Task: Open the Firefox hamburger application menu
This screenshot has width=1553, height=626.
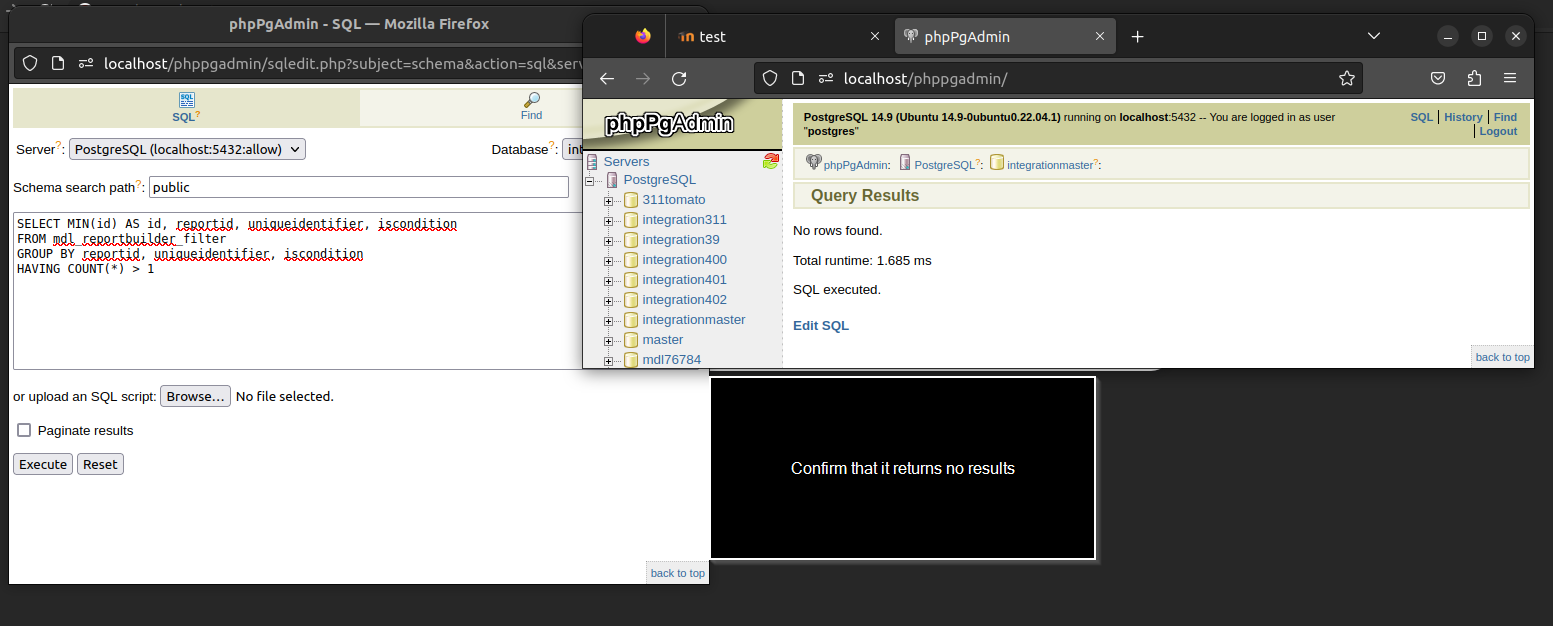Action: click(1510, 78)
